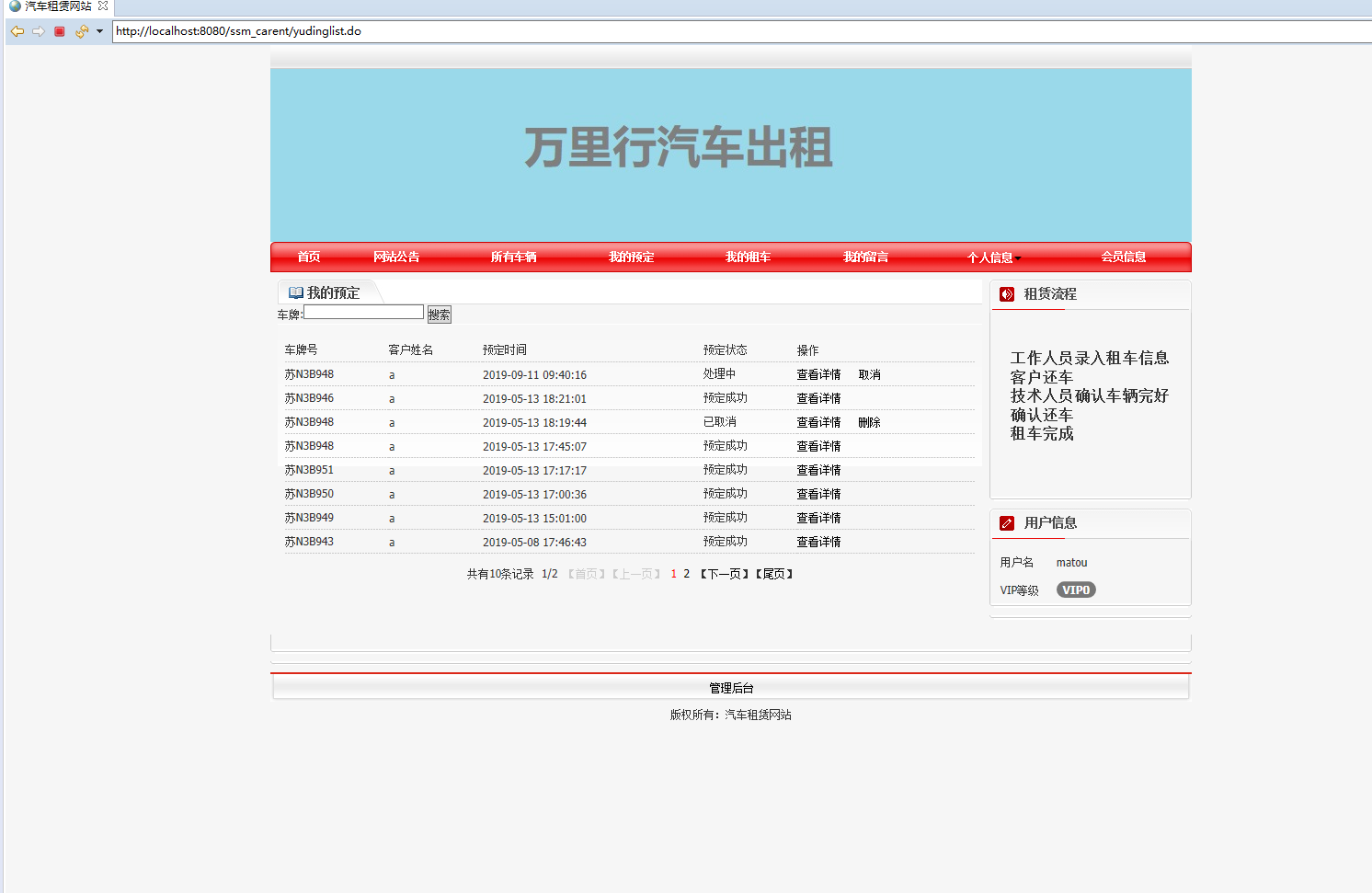Image resolution: width=1372 pixels, height=893 pixels.
Task: Click the speaker icon next to 租赁流程
Action: (1006, 292)
